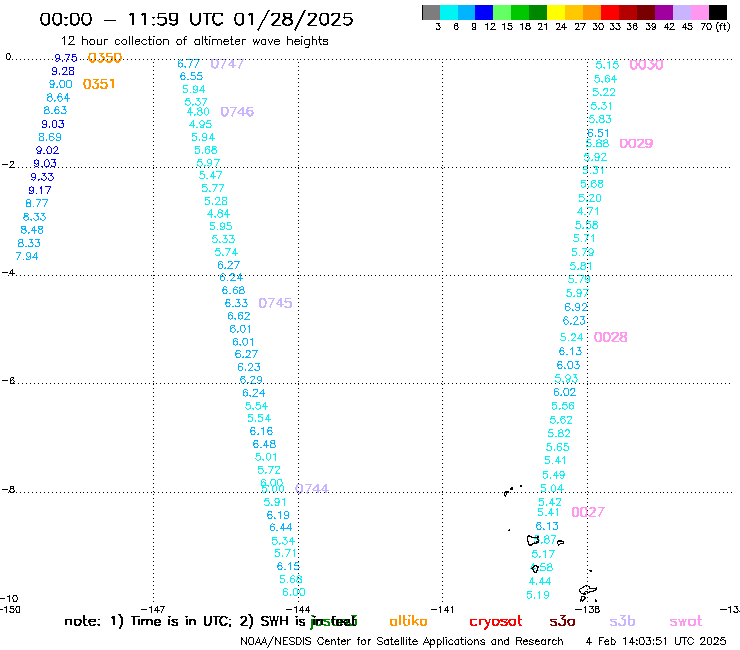The image size is (740, 650).
Task: Click the latitude axis label '-6'
Action: [x=8, y=380]
